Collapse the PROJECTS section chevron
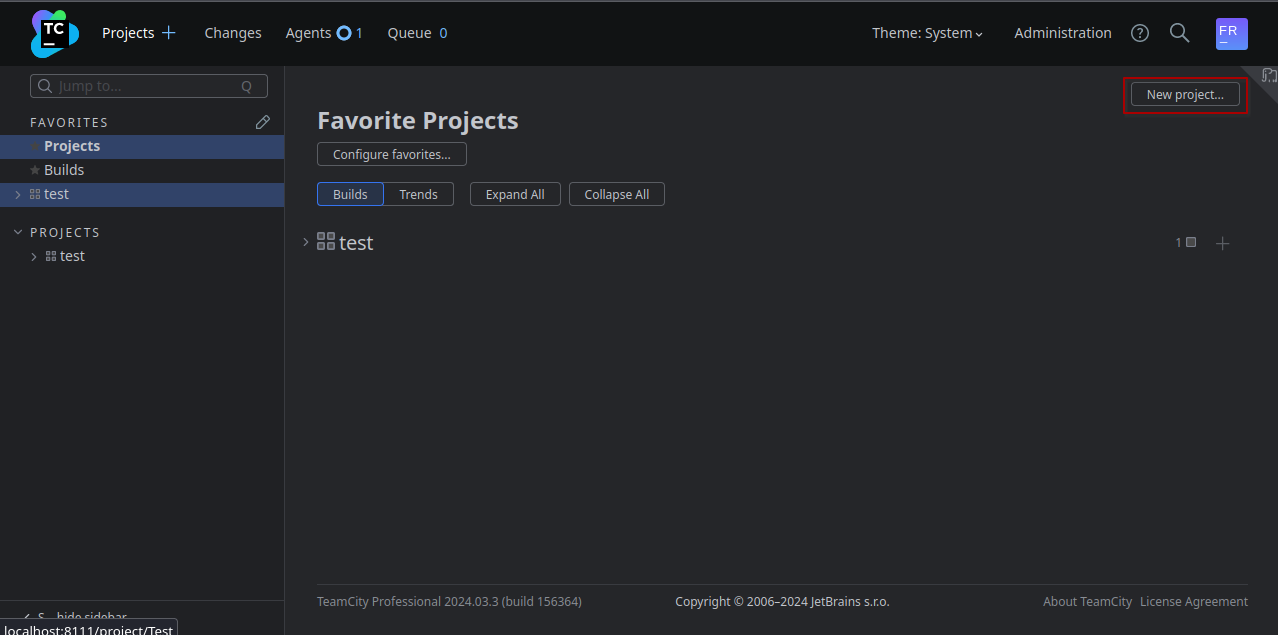Screen dimensions: 1278x635 17,231
